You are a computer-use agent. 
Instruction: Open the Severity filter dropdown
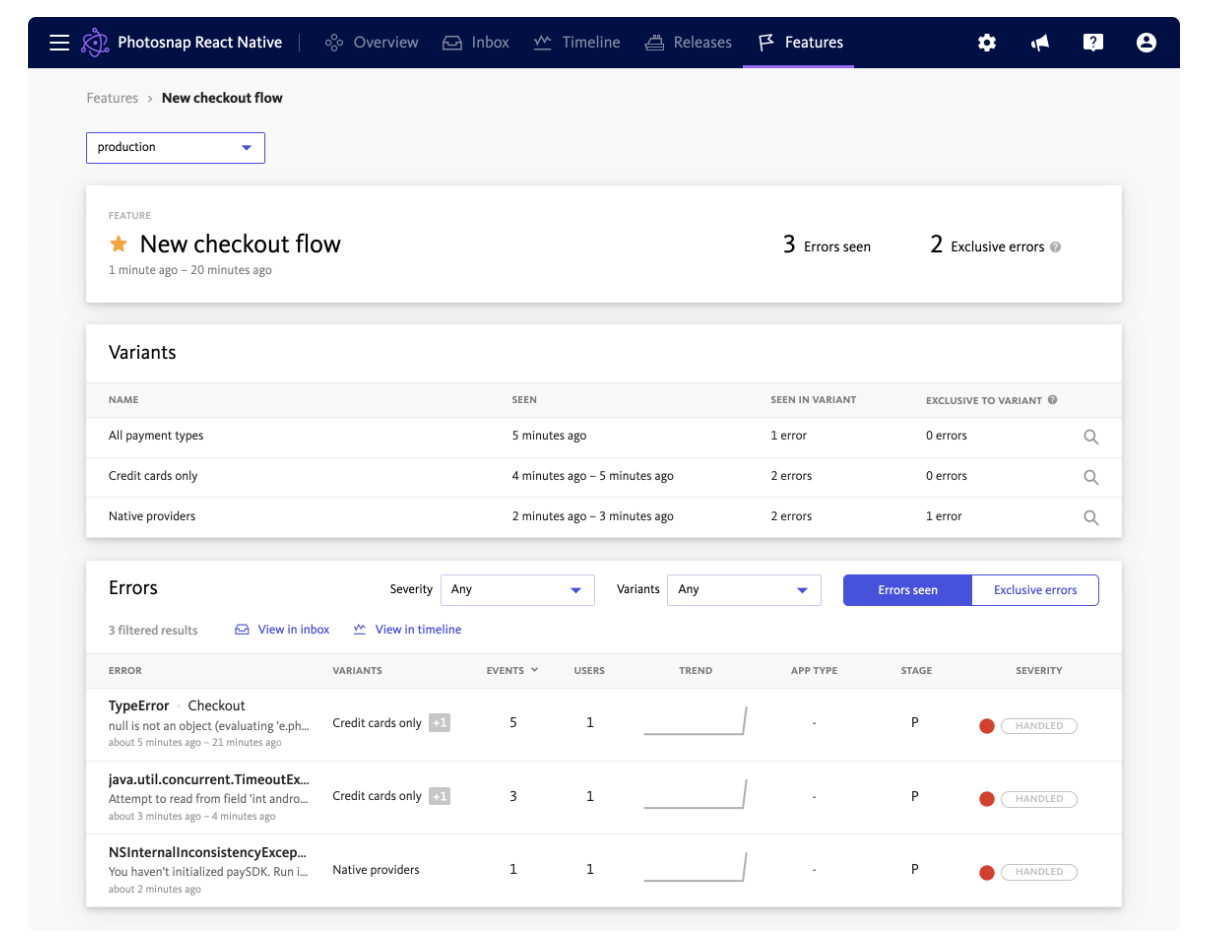pyautogui.click(x=517, y=590)
